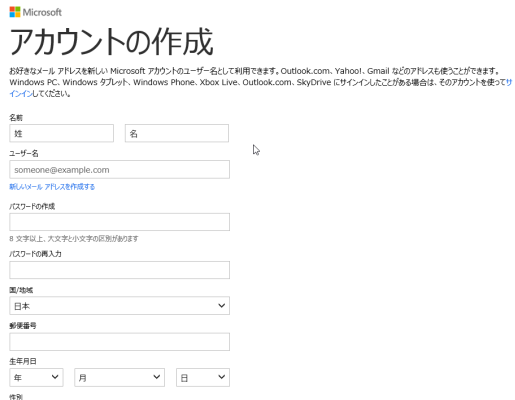Click the パスワードの再入力 label
The image size is (515, 400).
tap(35, 254)
